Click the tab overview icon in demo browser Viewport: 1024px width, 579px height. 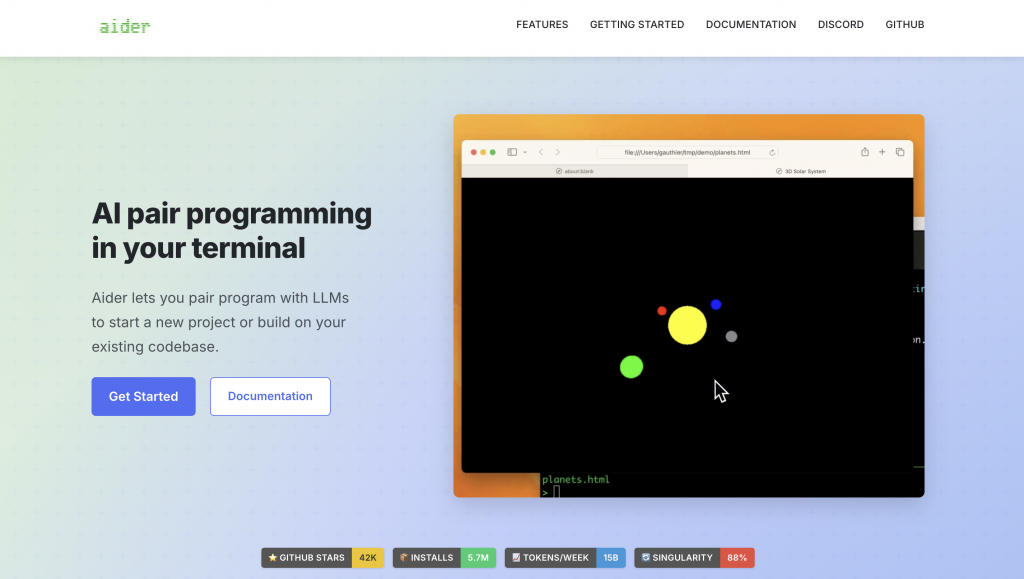[900, 152]
